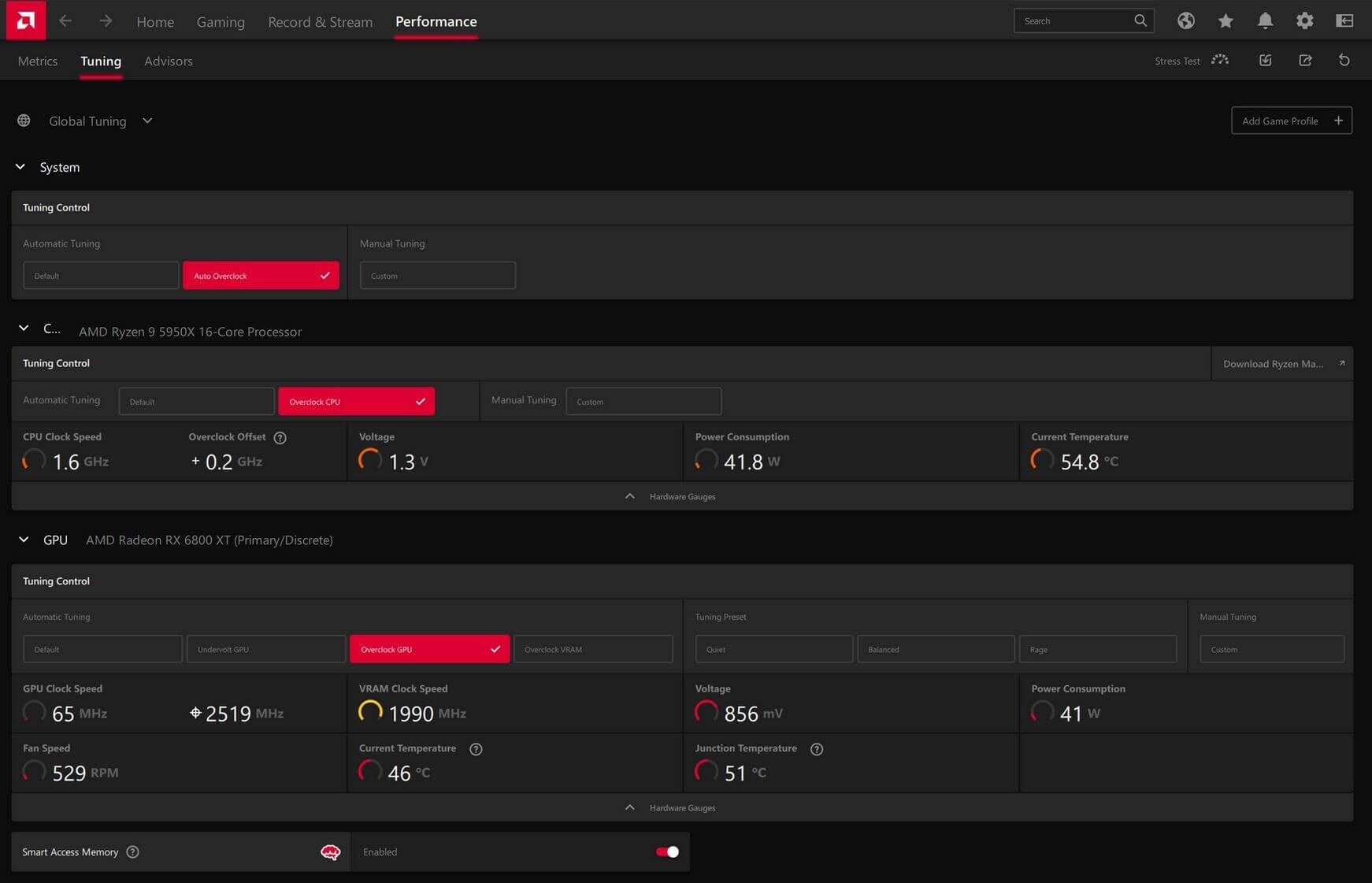Click the Add Game Profile button
This screenshot has height=883, width=1372.
click(x=1291, y=121)
